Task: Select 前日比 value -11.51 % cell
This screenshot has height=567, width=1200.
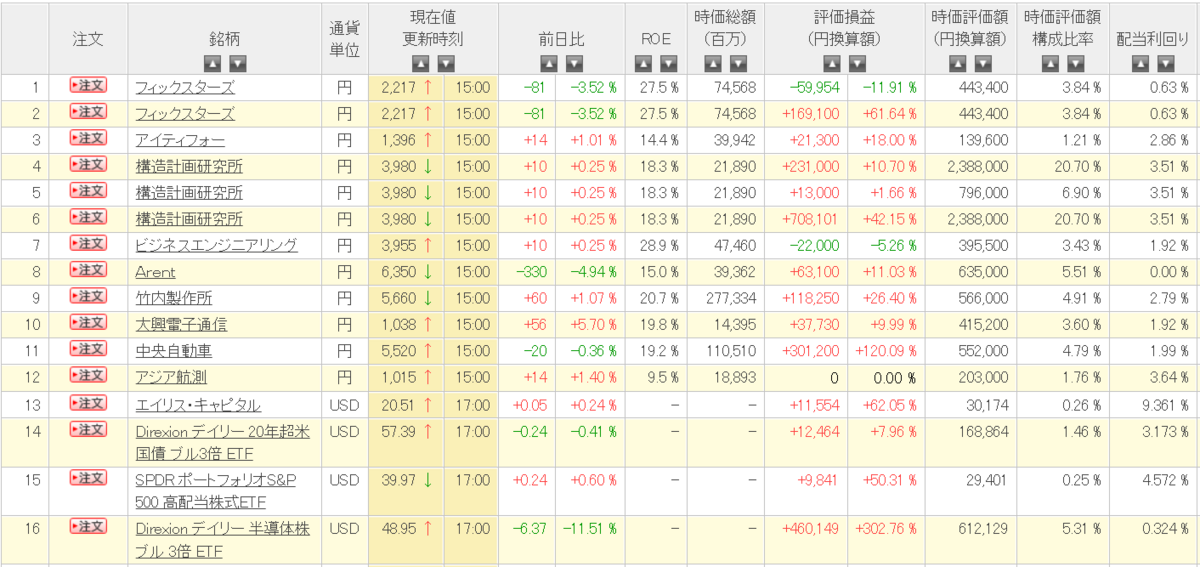Action: pos(590,539)
